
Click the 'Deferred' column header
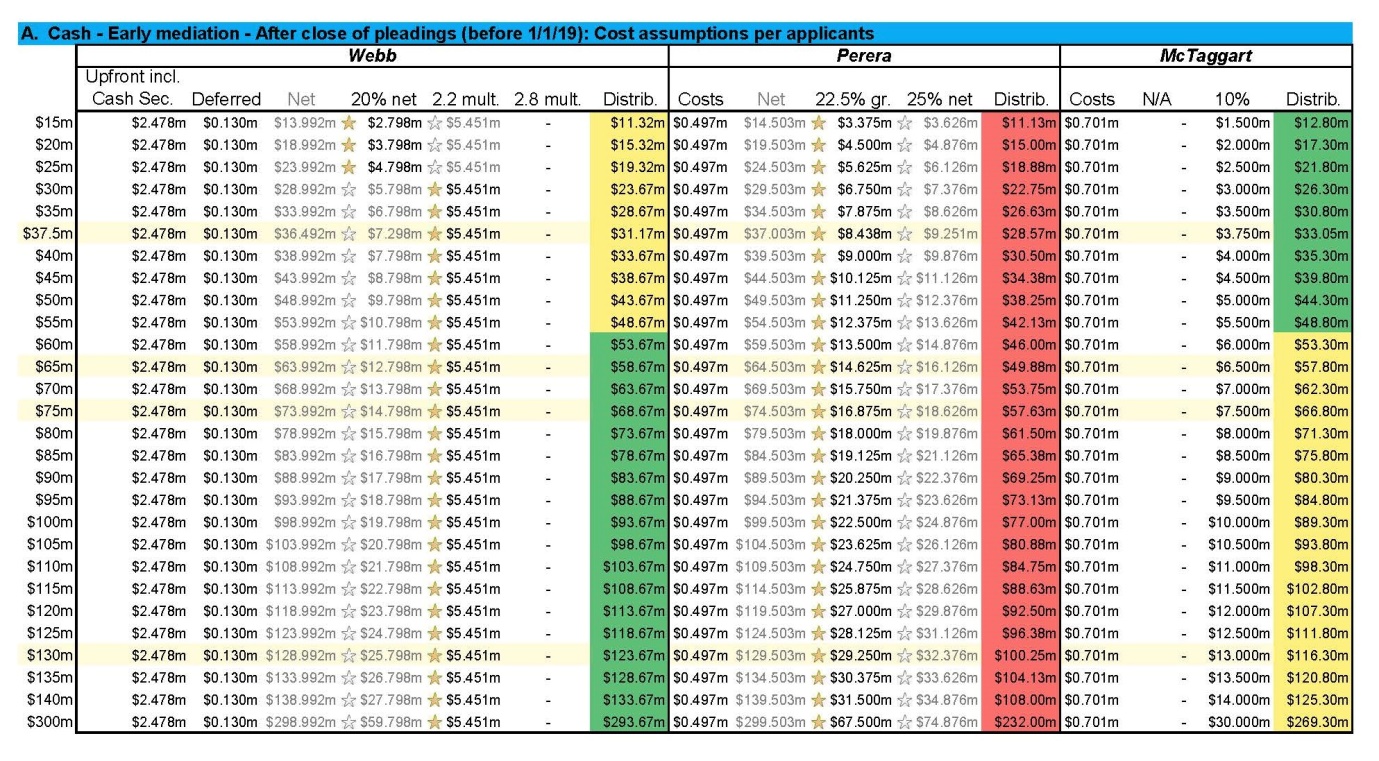pyautogui.click(x=226, y=99)
